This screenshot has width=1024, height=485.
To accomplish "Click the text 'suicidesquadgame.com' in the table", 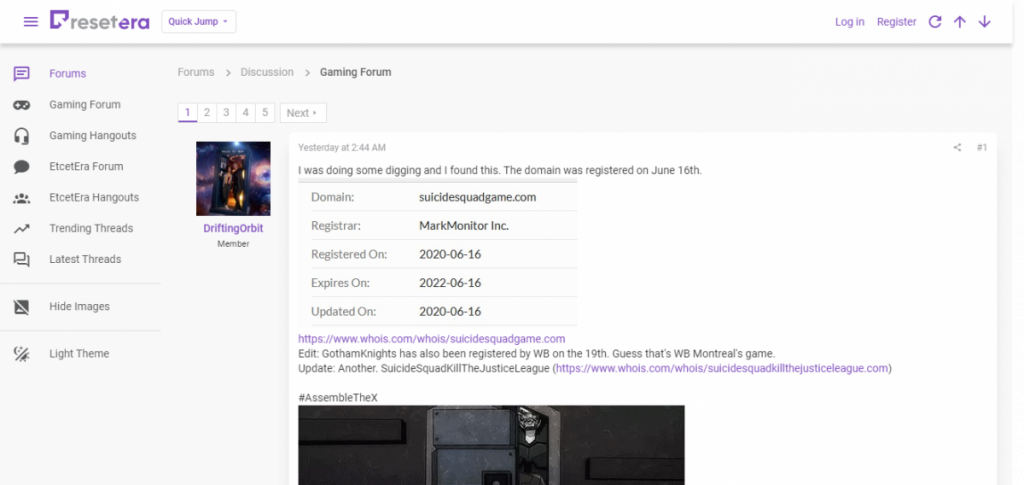I will [477, 196].
